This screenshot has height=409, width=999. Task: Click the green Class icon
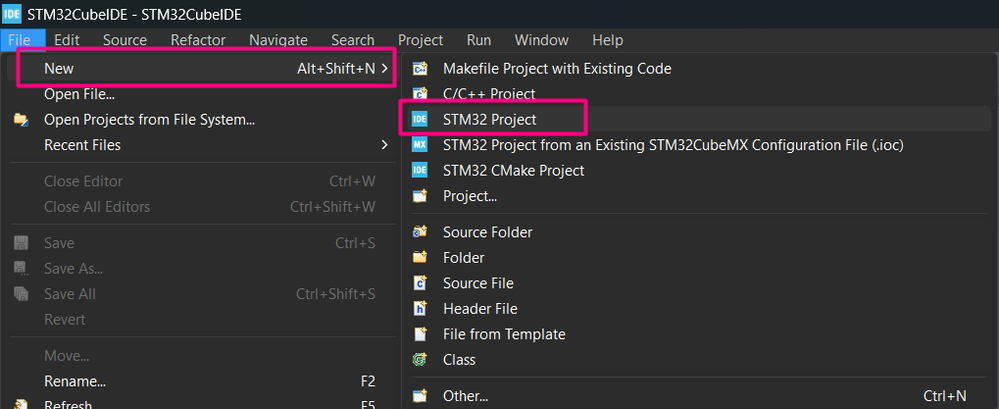[x=420, y=360]
